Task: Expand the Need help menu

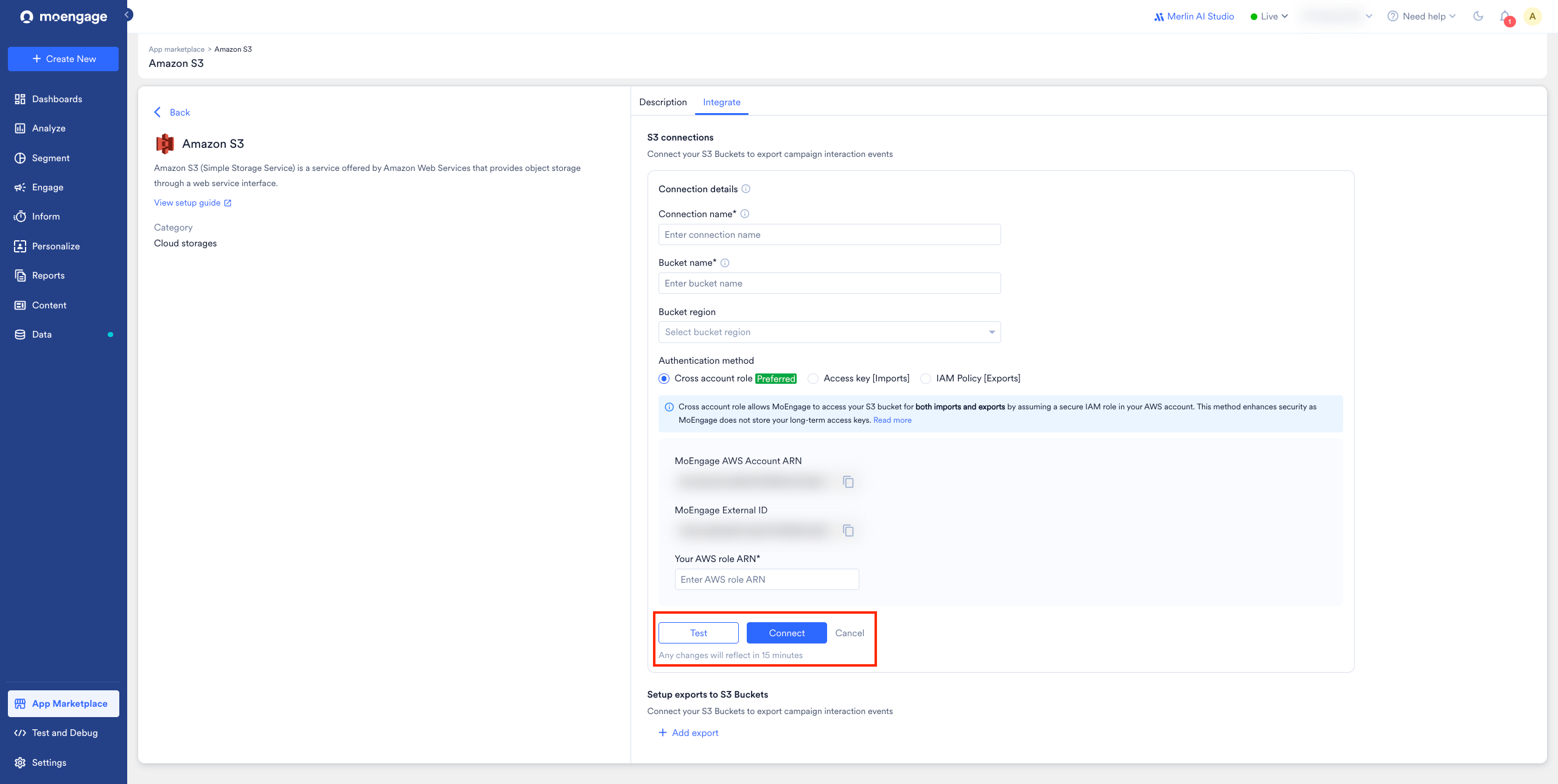Action: coord(1421,16)
